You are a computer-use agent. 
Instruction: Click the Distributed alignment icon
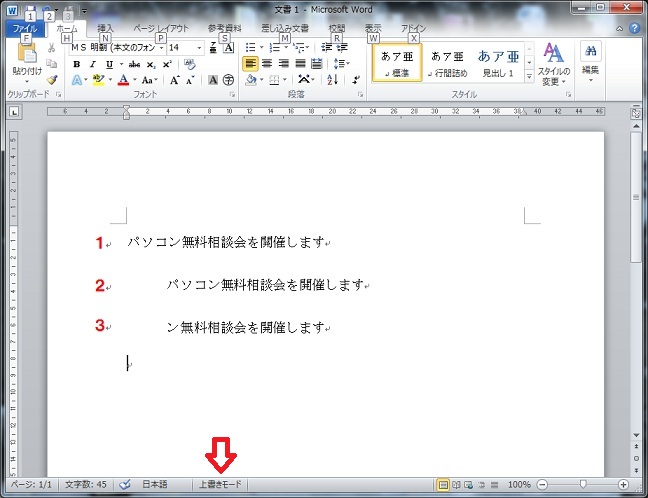(x=316, y=64)
